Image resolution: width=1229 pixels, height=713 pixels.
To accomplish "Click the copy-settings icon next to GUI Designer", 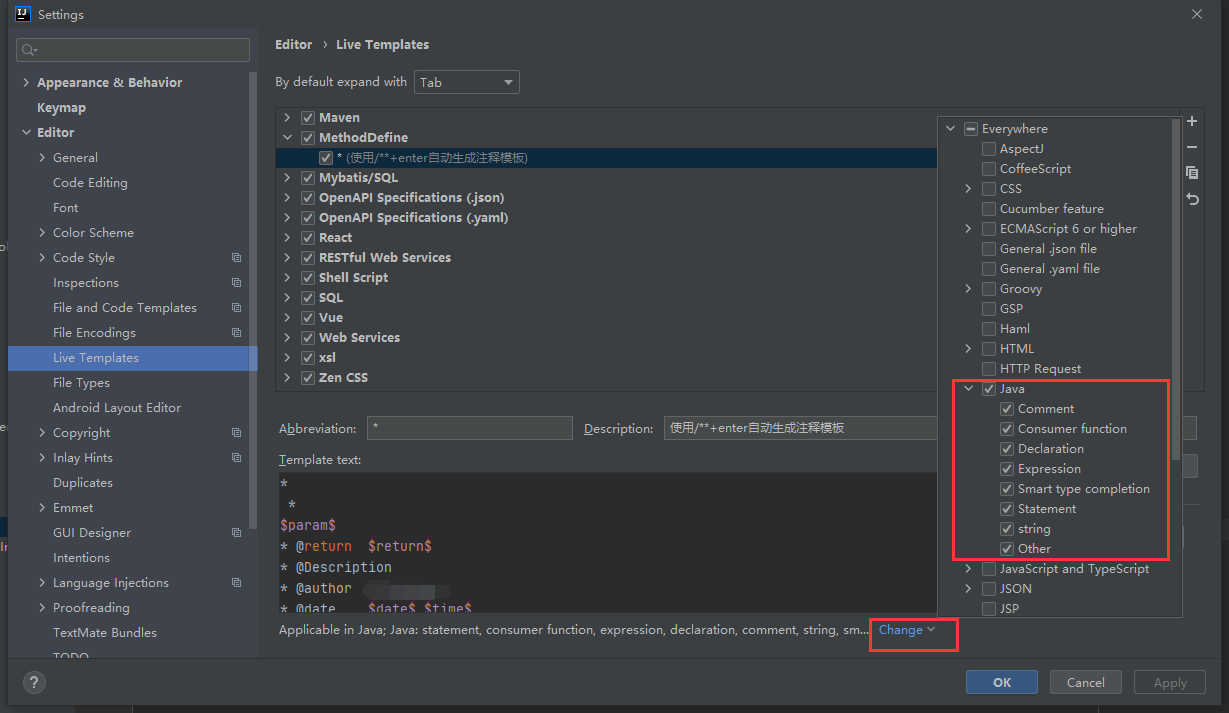I will click(x=236, y=532).
